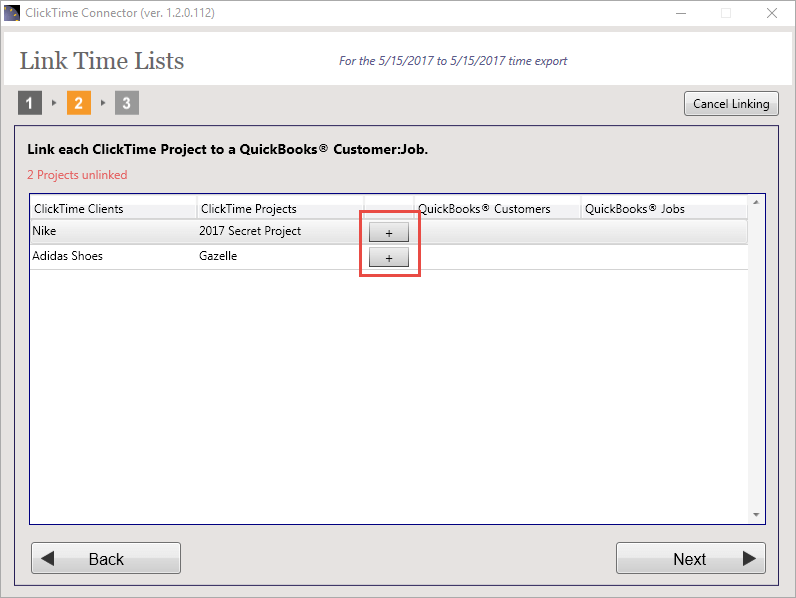796x598 pixels.
Task: Click the list scrollbar down arrow
Action: point(756,516)
